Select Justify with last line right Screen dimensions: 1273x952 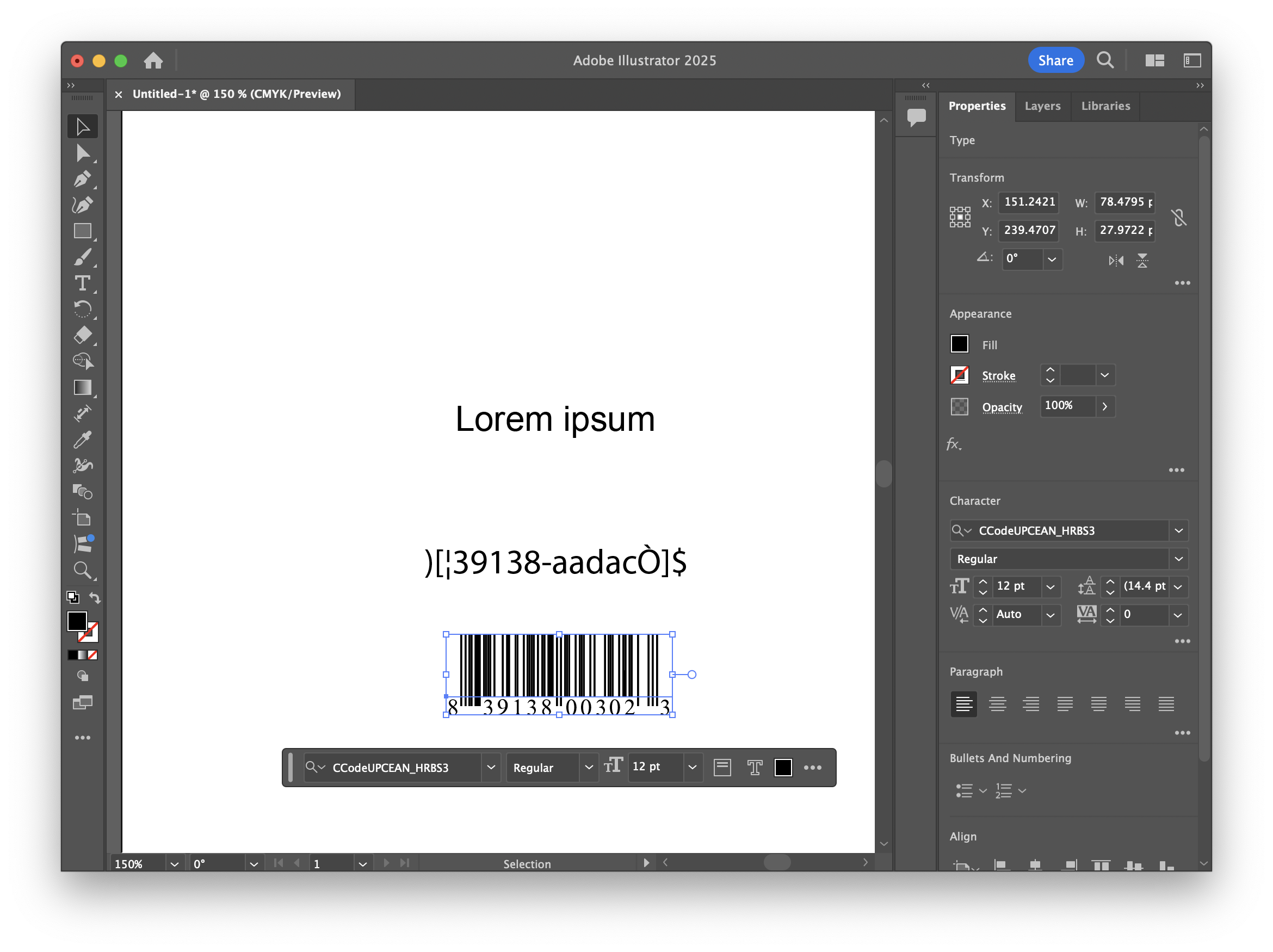(1133, 703)
